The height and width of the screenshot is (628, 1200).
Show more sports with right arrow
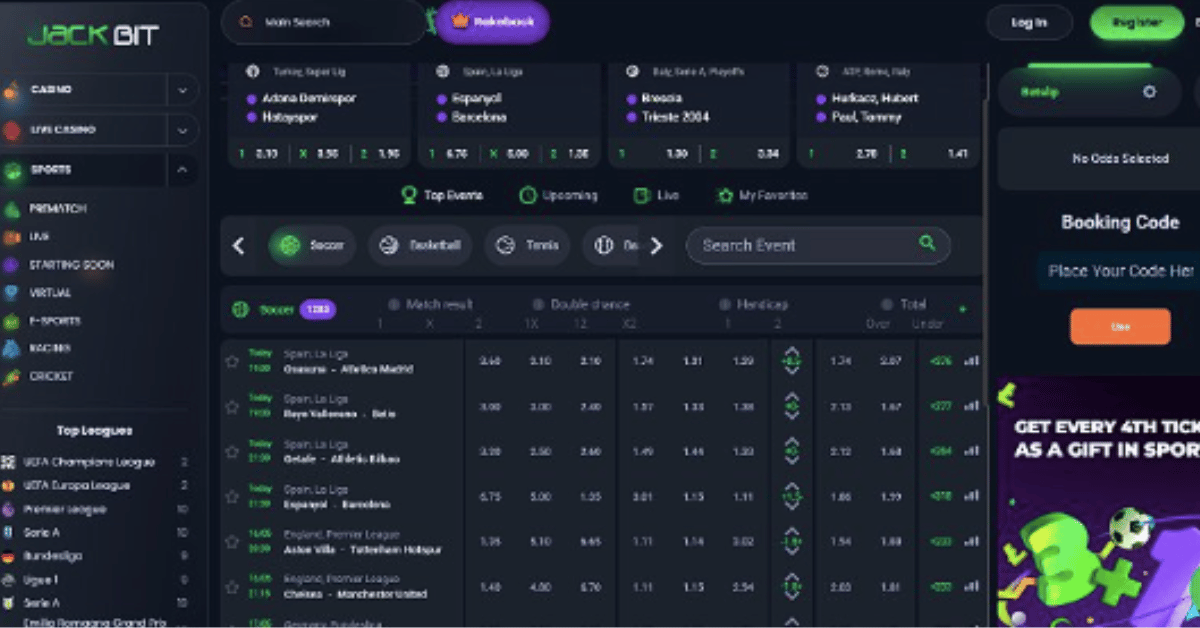click(656, 246)
